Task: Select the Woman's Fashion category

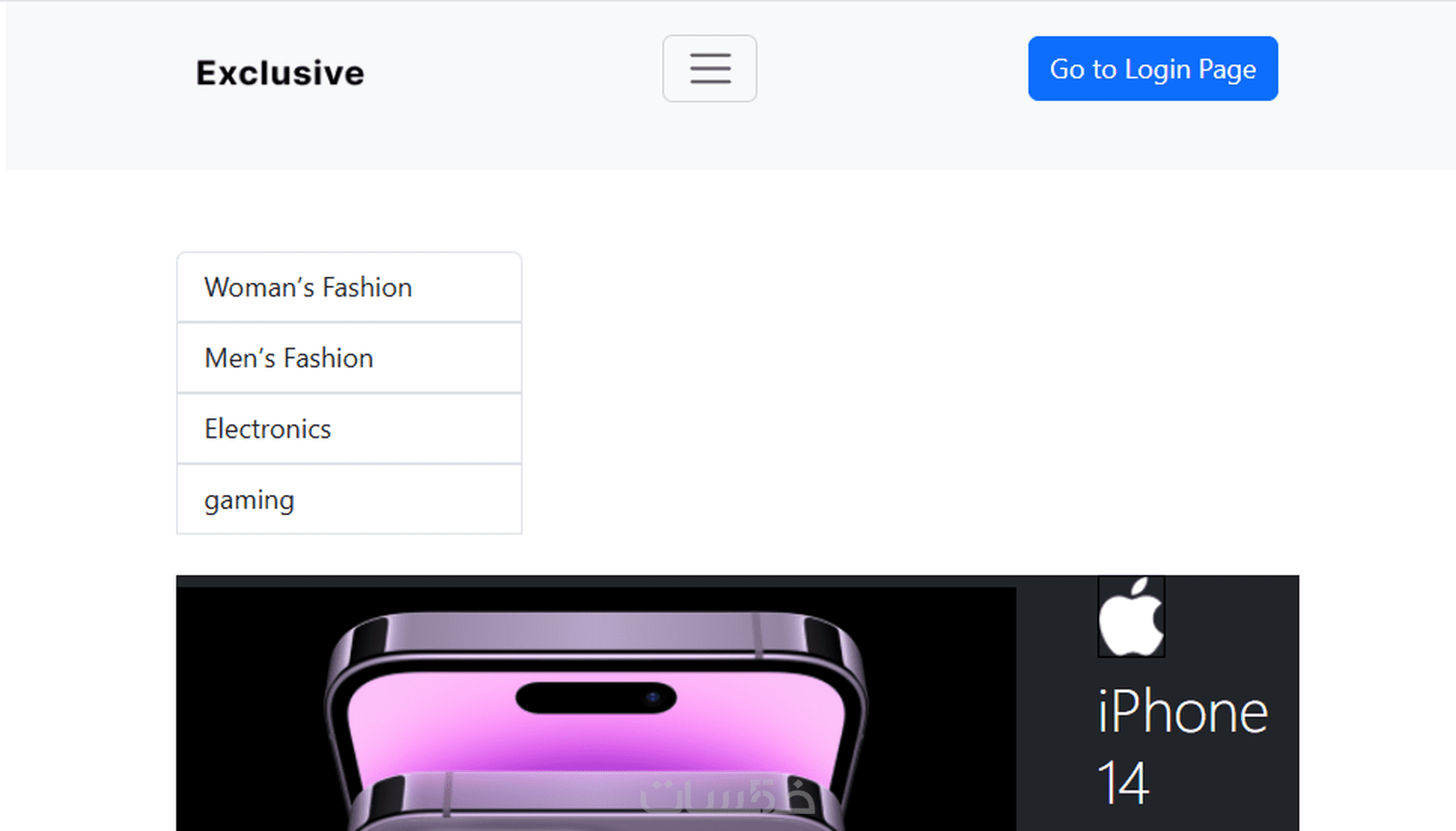Action: click(349, 288)
